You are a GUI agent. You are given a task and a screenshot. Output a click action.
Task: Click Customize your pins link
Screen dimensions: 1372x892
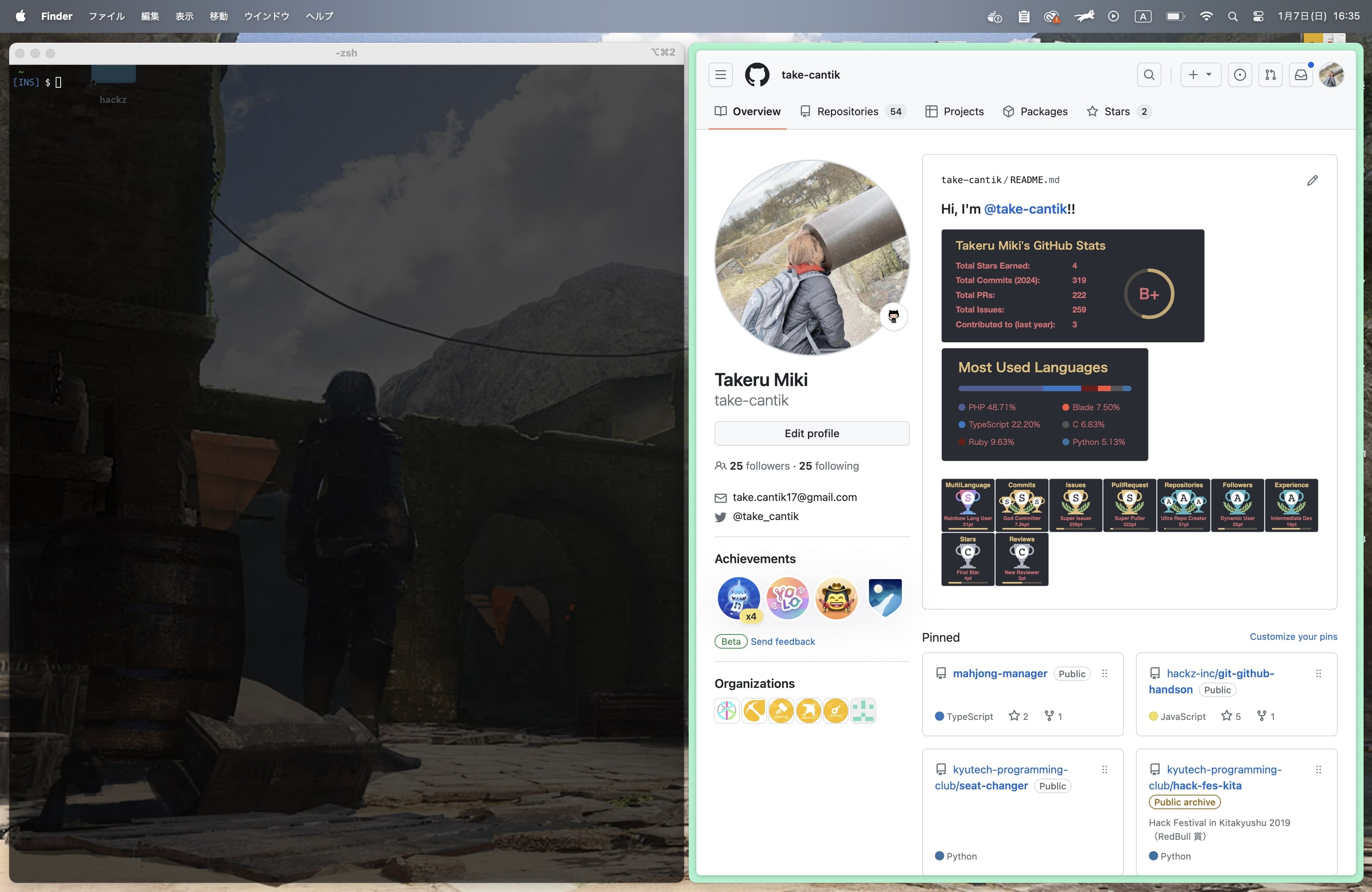[1293, 636]
